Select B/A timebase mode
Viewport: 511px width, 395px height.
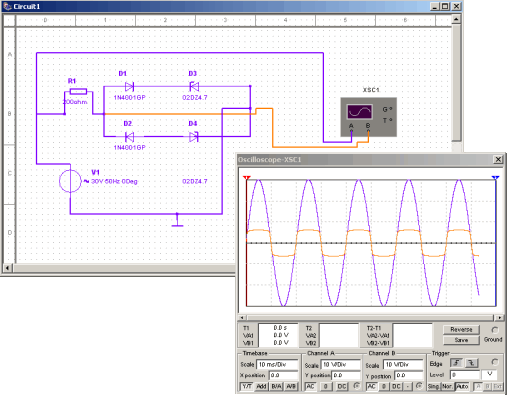point(277,386)
